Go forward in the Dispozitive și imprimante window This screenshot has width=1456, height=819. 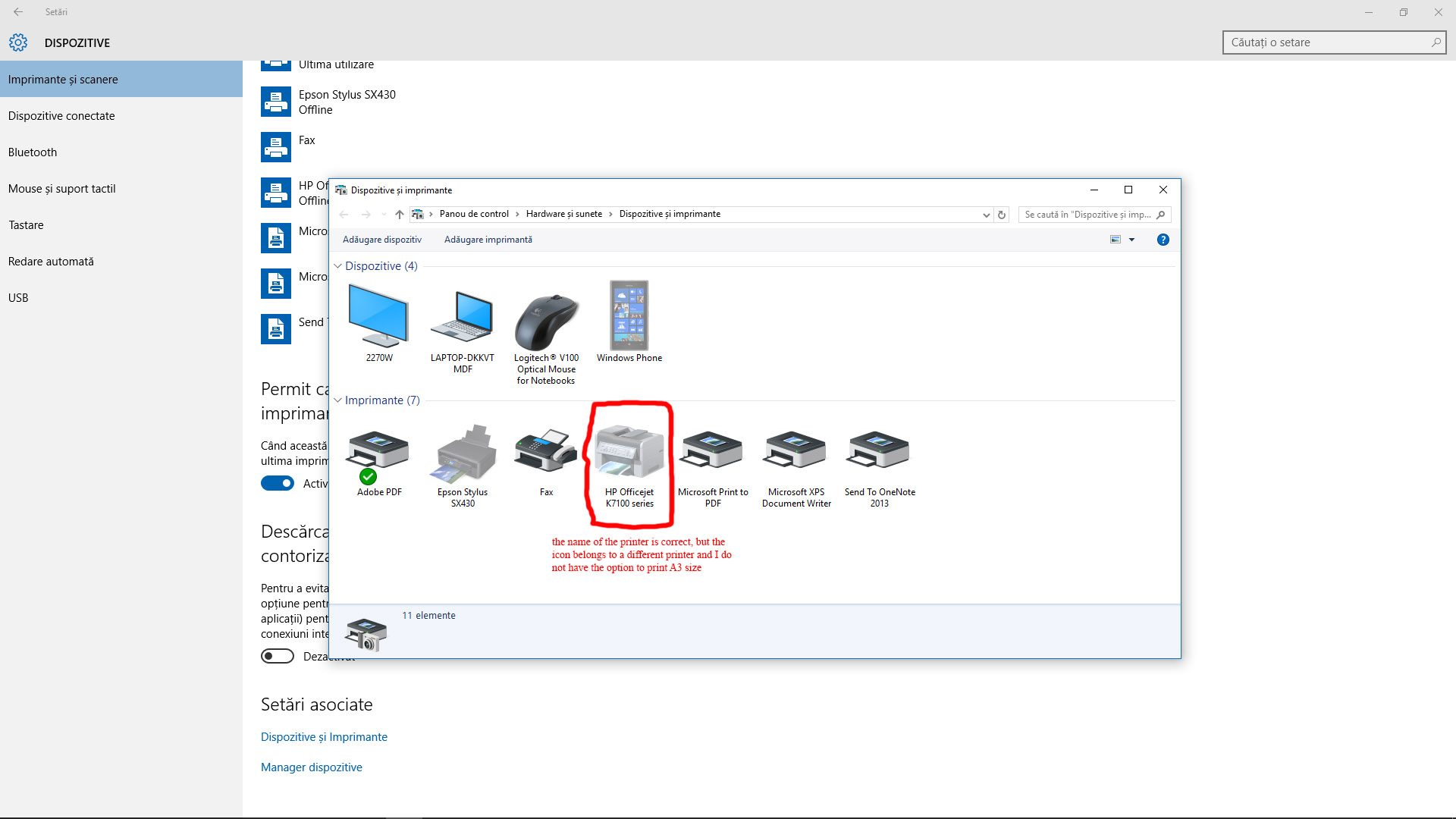pyautogui.click(x=366, y=215)
